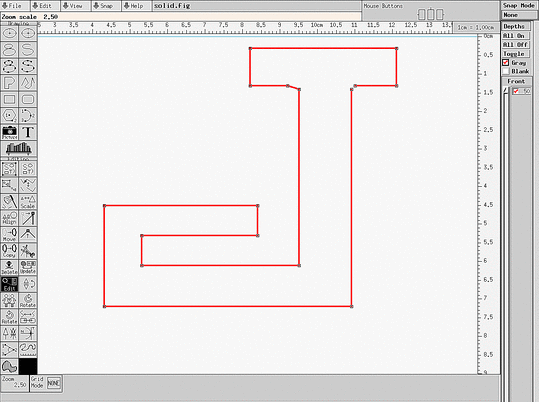Click the All Off depths button
Image resolution: width=539 pixels, height=402 pixels.
[x=515, y=45]
